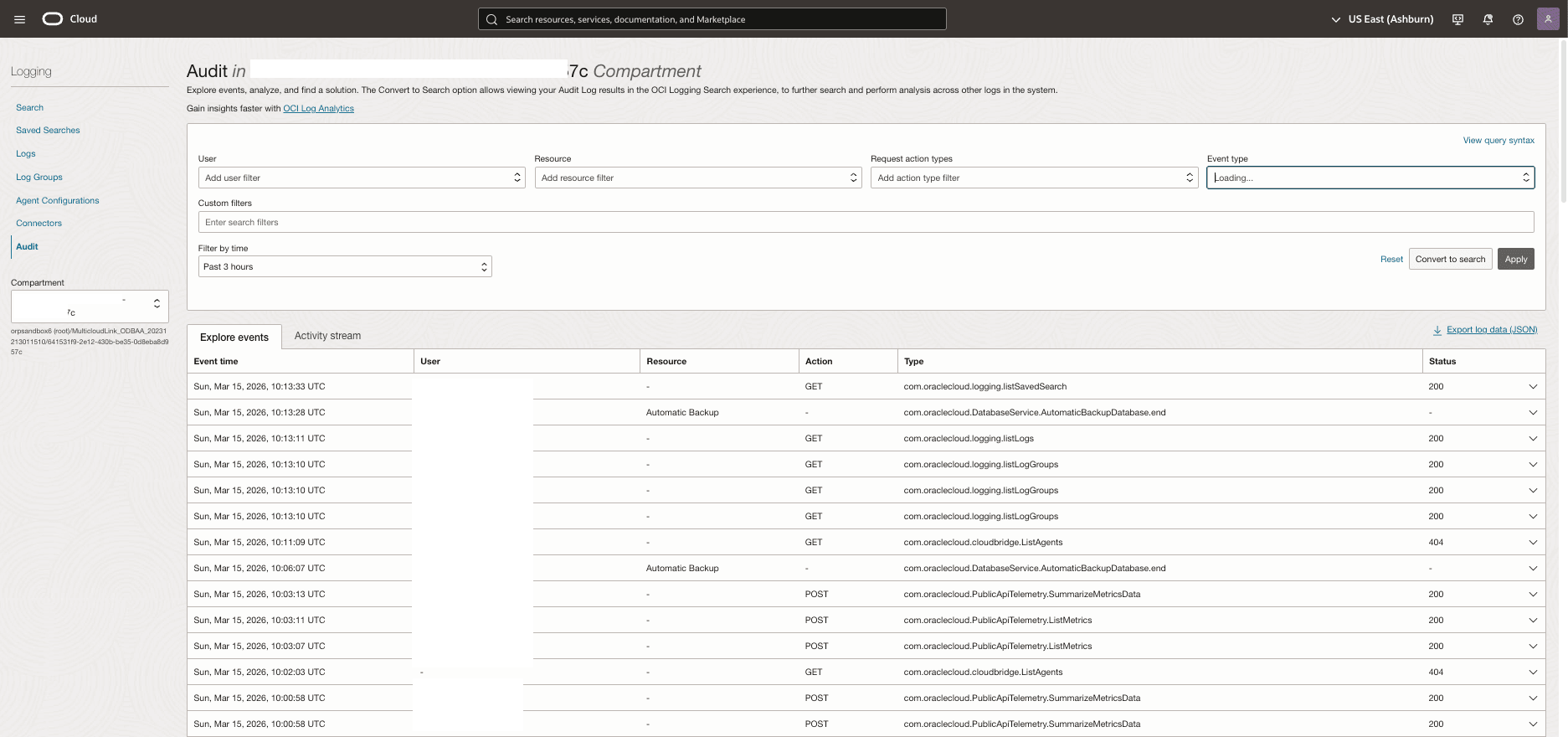Click the POST action of the 10:03:13 event
The image size is (1568, 737).
(x=817, y=595)
